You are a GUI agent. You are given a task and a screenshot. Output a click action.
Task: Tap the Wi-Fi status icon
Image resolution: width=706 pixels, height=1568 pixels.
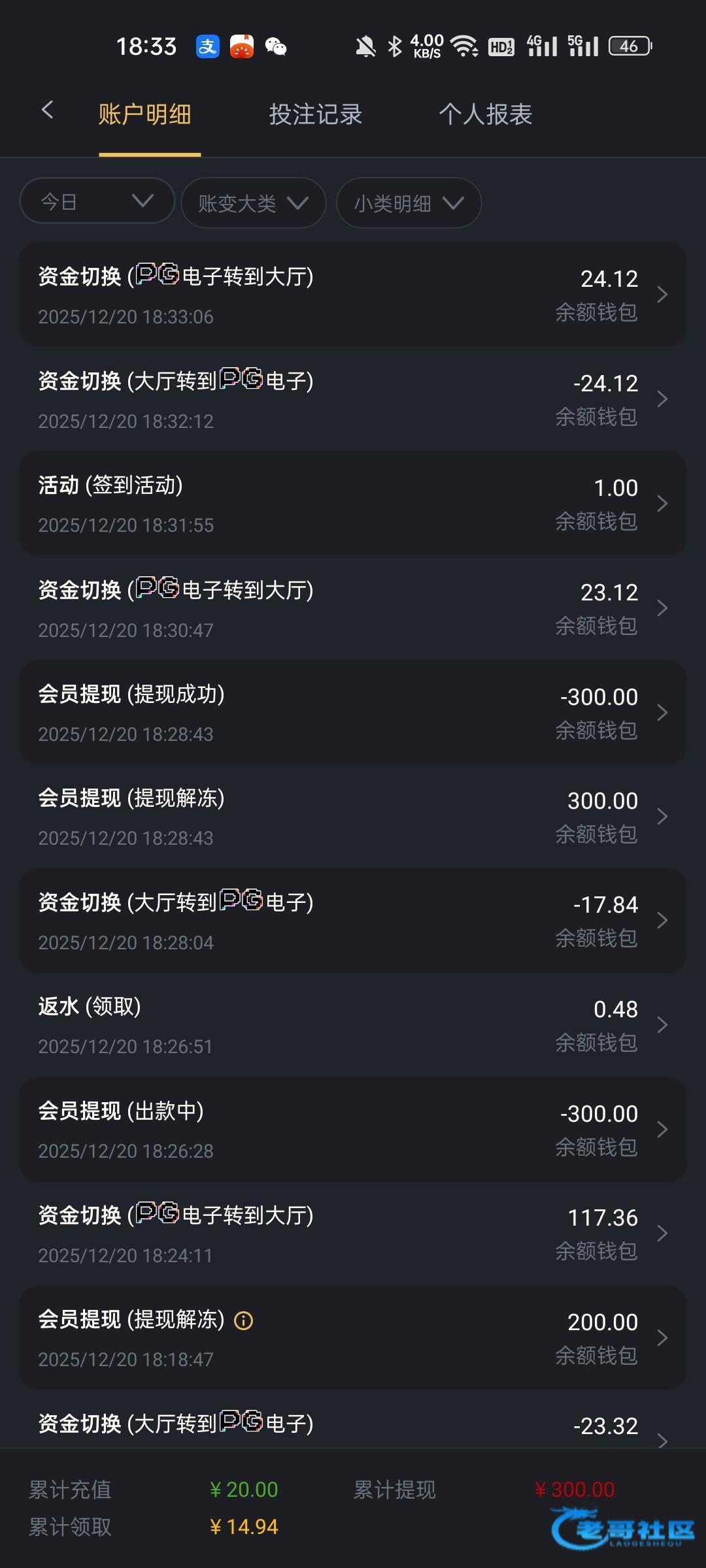465,46
